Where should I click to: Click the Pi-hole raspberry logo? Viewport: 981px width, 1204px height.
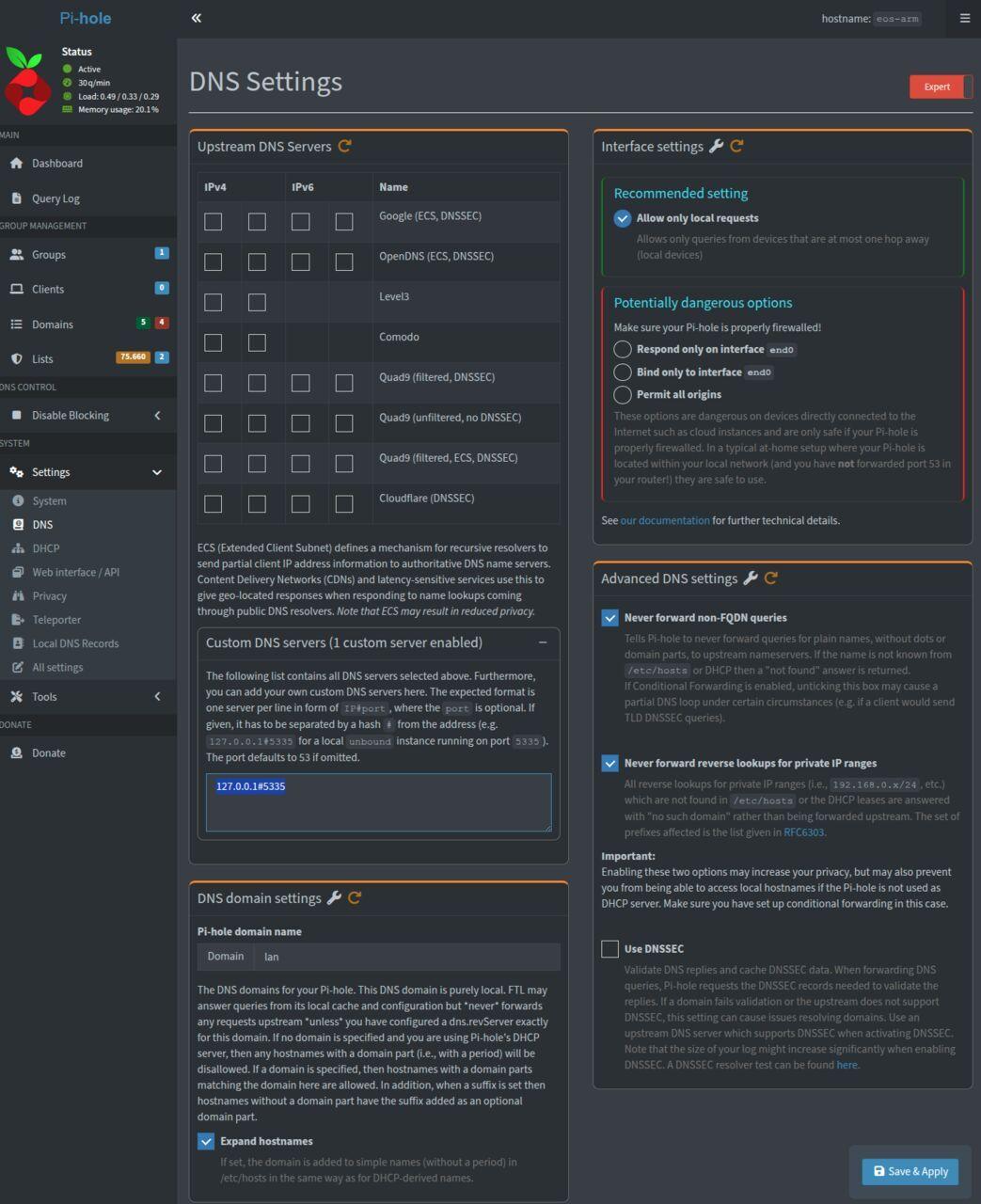pyautogui.click(x=27, y=82)
